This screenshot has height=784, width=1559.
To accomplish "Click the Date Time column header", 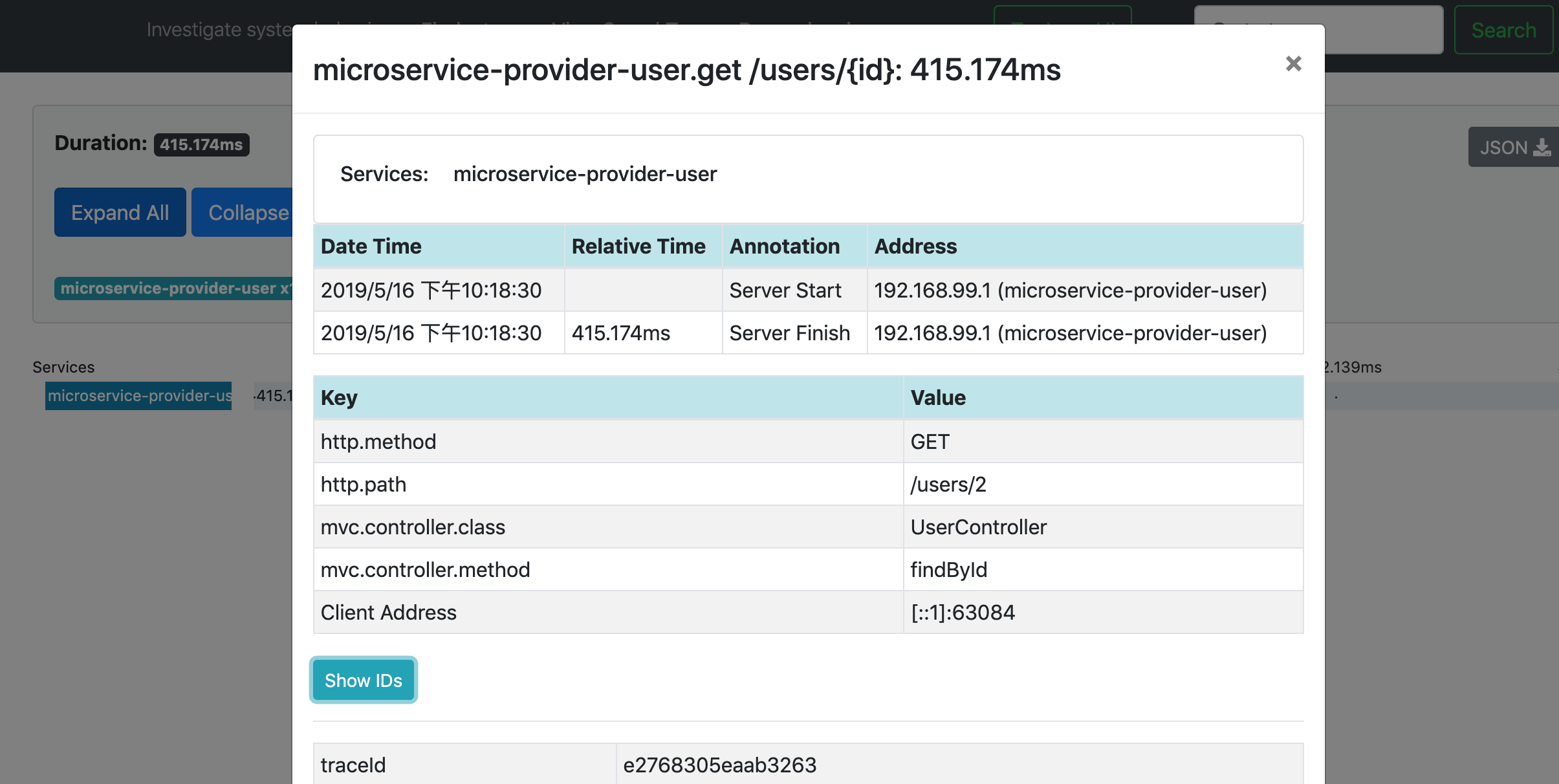I will pos(371,246).
